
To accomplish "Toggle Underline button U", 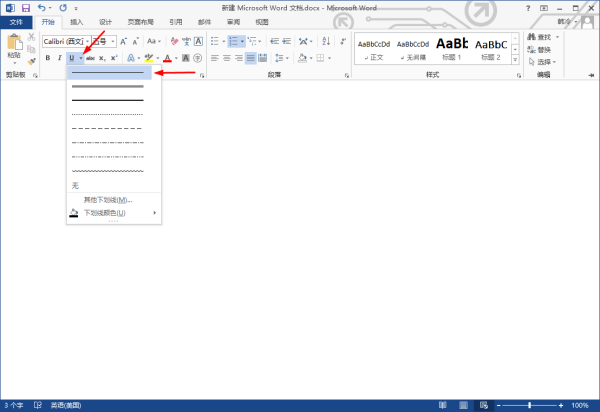I will tap(72, 58).
